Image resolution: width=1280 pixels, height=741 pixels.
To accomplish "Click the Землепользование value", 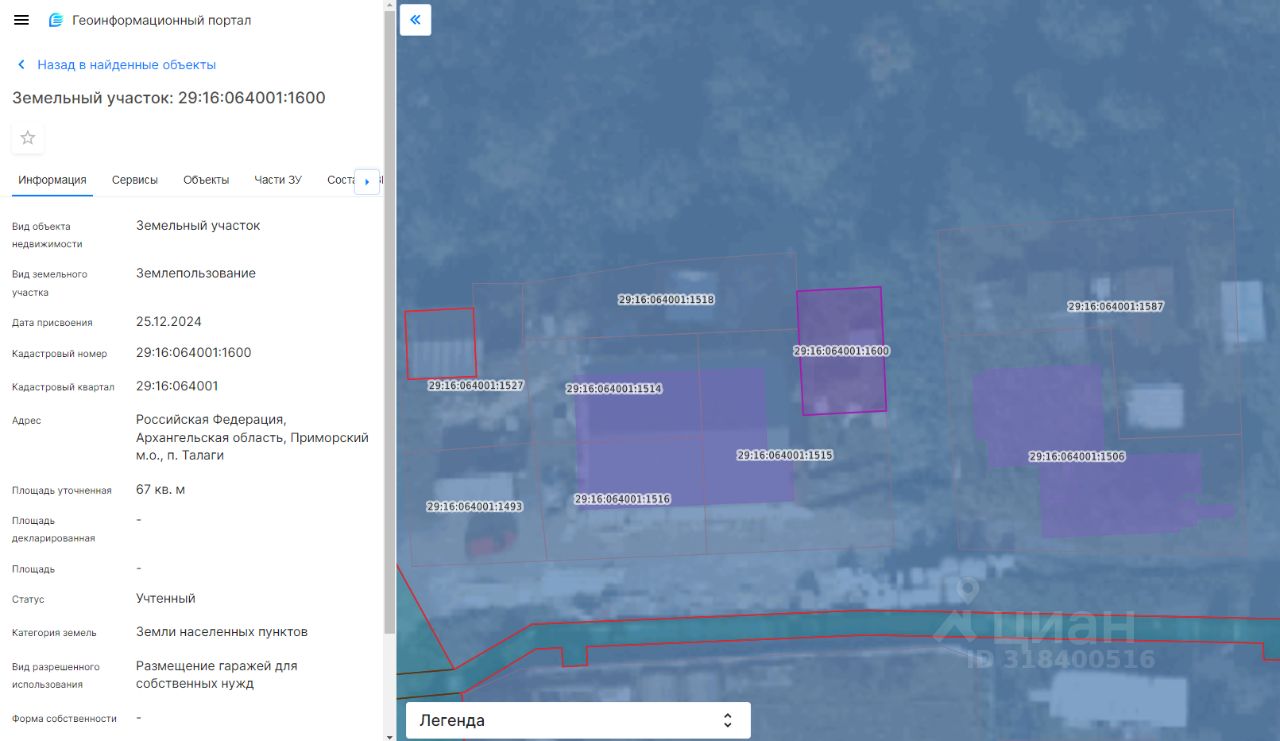I will [196, 274].
